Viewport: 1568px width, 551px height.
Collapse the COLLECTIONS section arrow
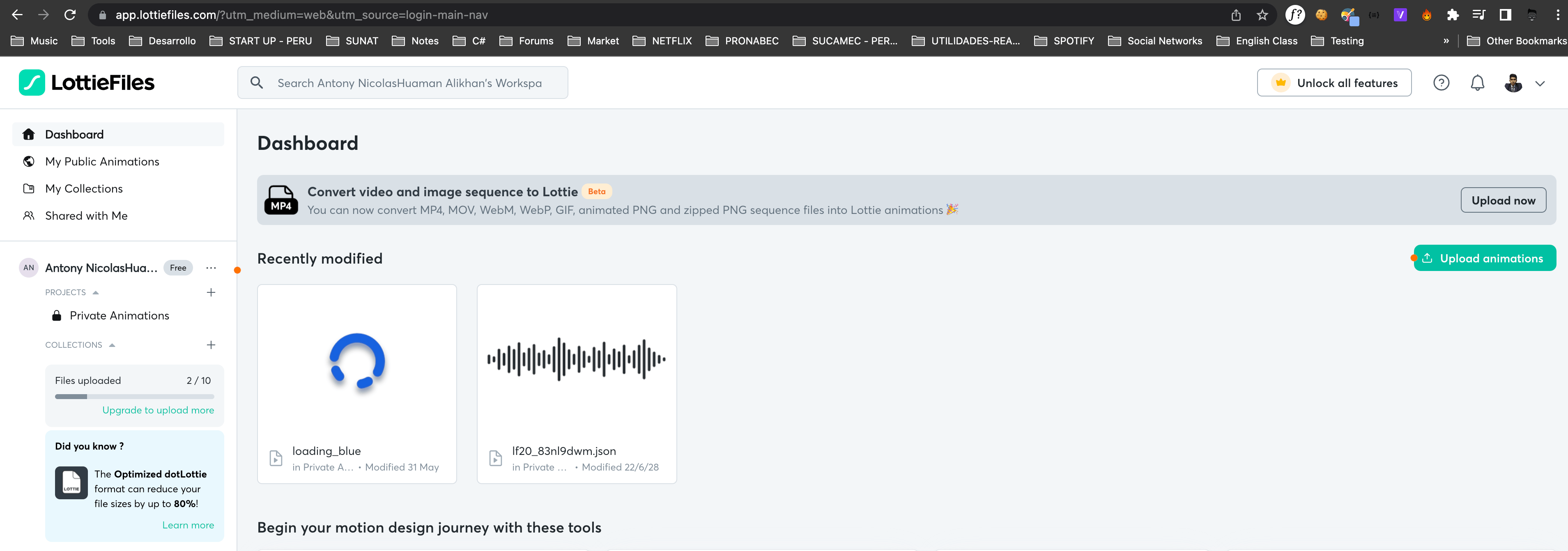(111, 344)
